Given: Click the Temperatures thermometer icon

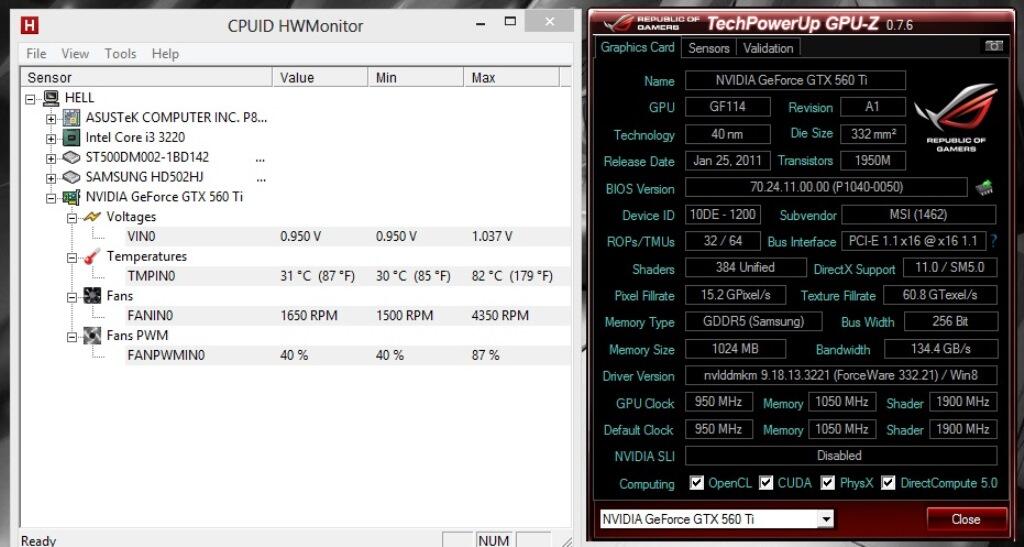Looking at the screenshot, I should pos(92,256).
